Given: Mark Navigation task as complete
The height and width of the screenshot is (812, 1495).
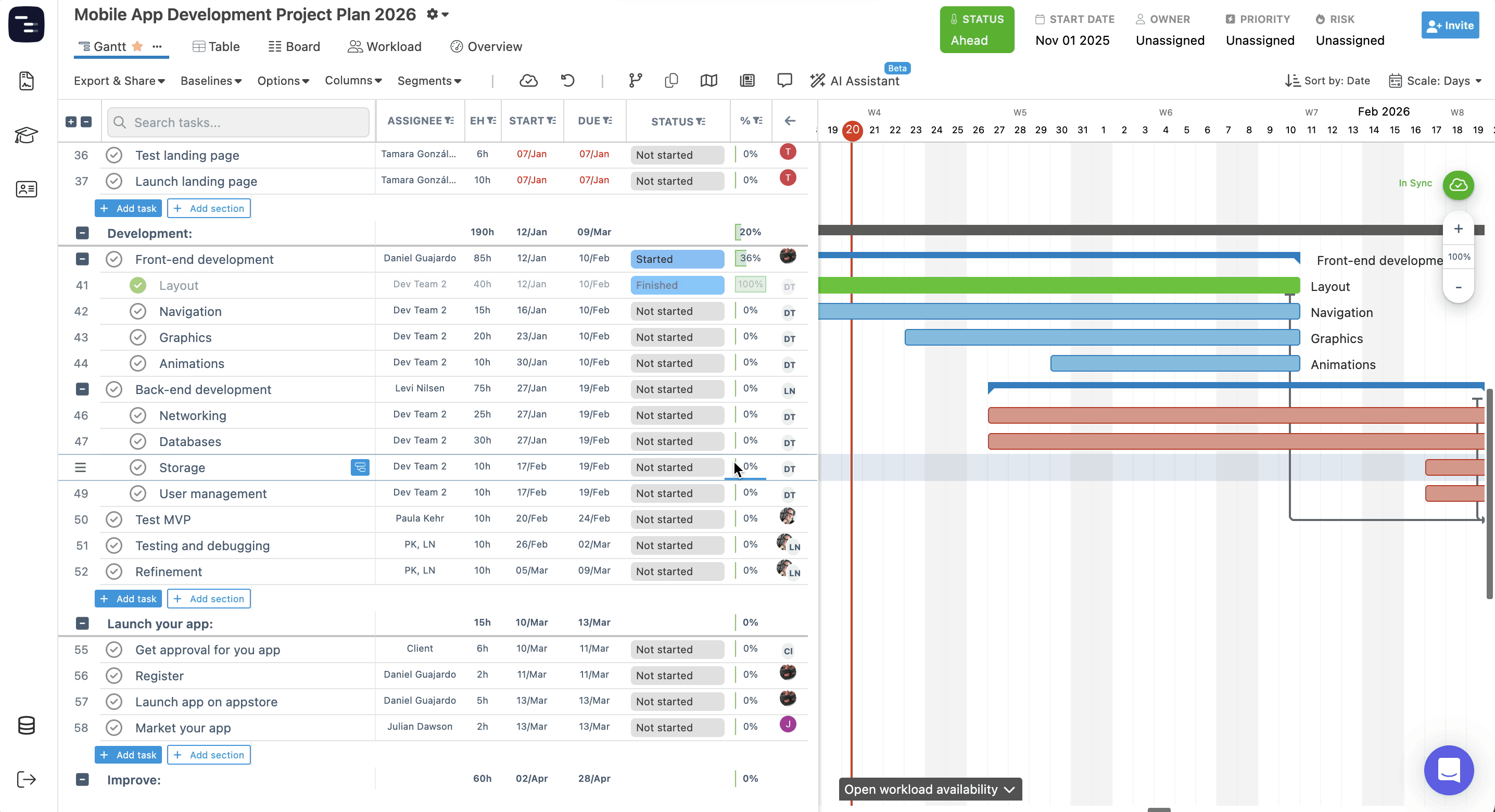Looking at the screenshot, I should point(137,312).
